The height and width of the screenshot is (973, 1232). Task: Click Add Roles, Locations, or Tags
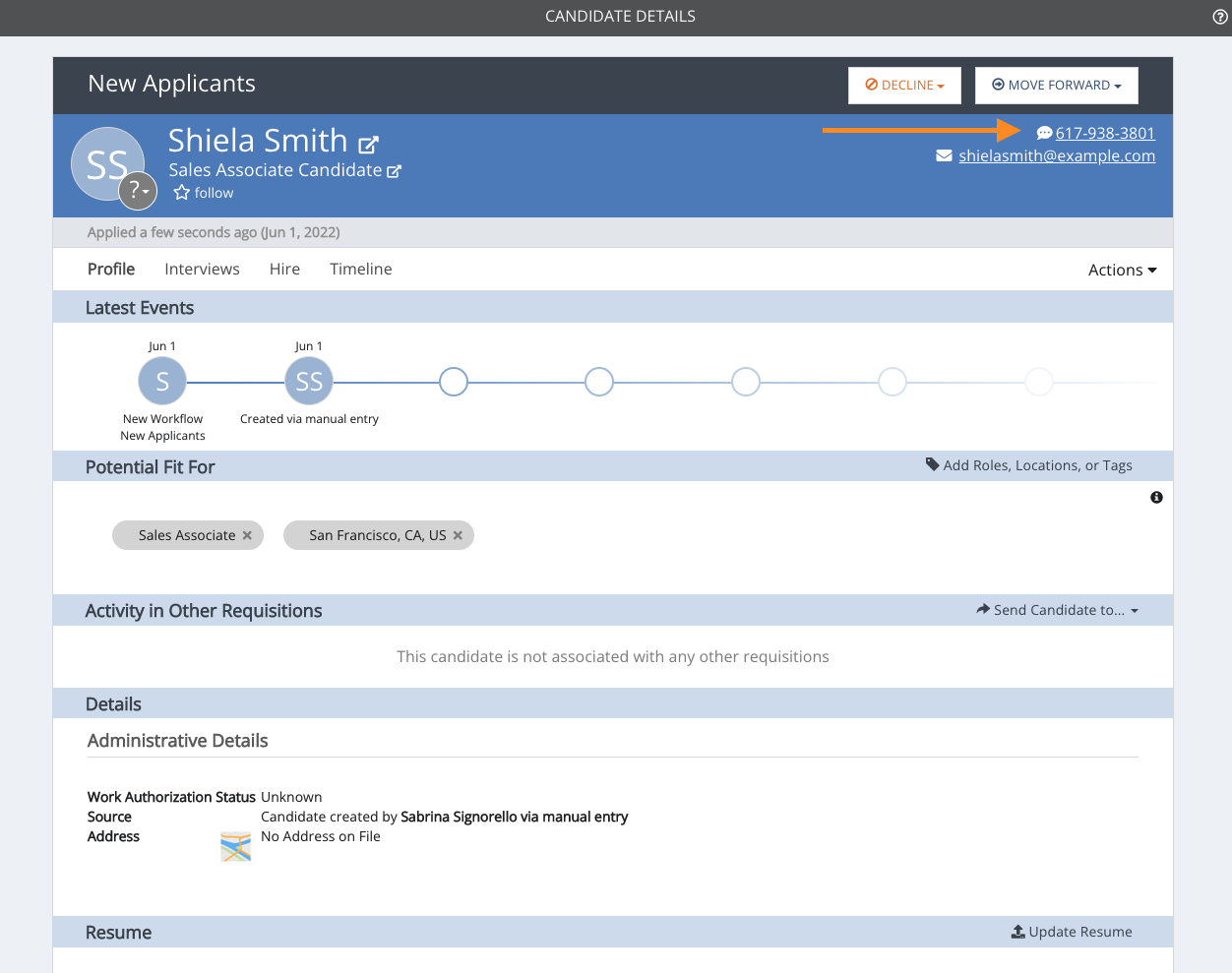(1037, 465)
